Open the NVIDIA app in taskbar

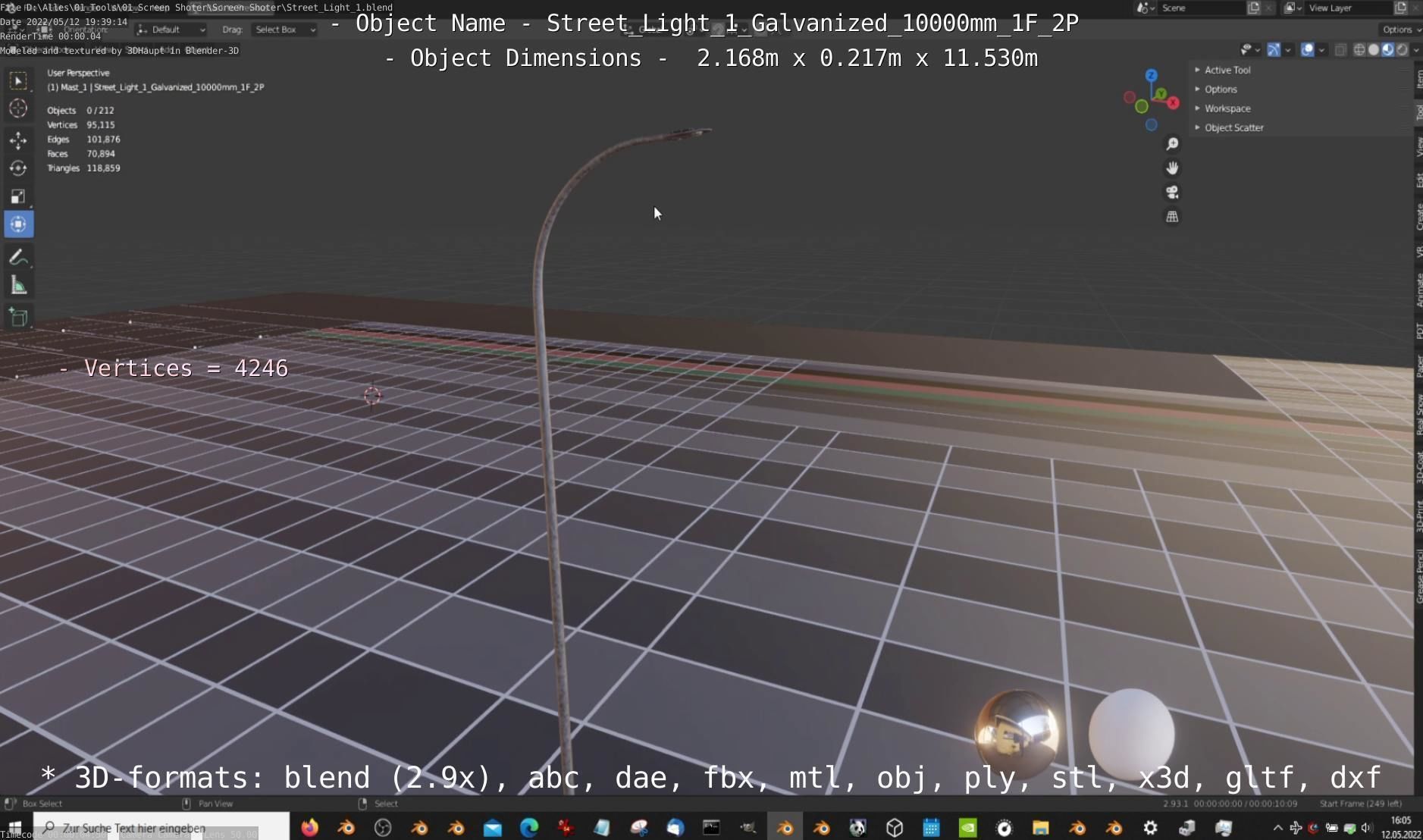[x=967, y=828]
